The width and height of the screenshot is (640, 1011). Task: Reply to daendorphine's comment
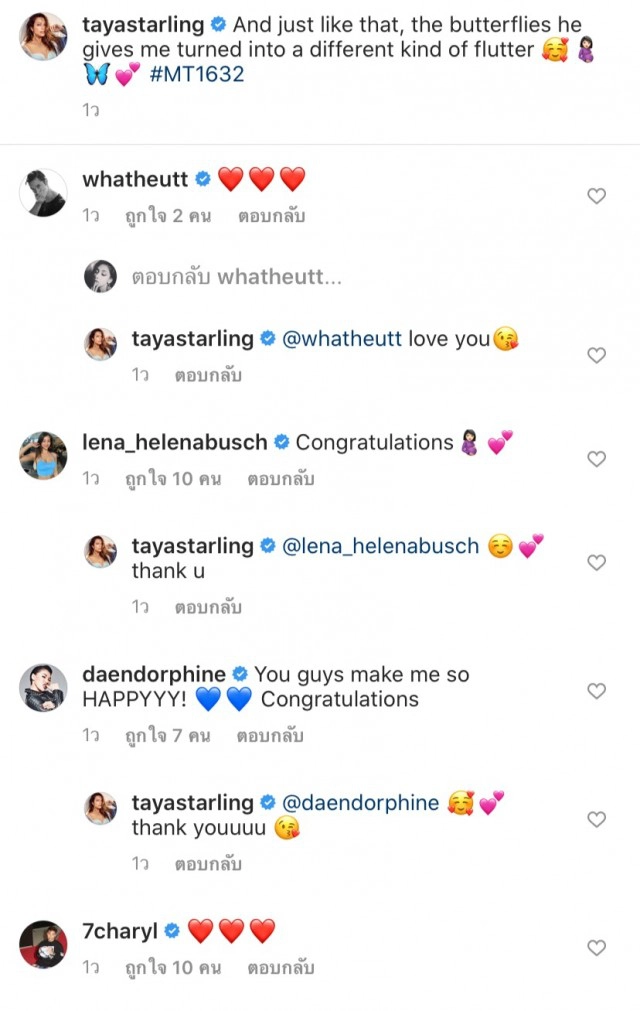tap(270, 736)
